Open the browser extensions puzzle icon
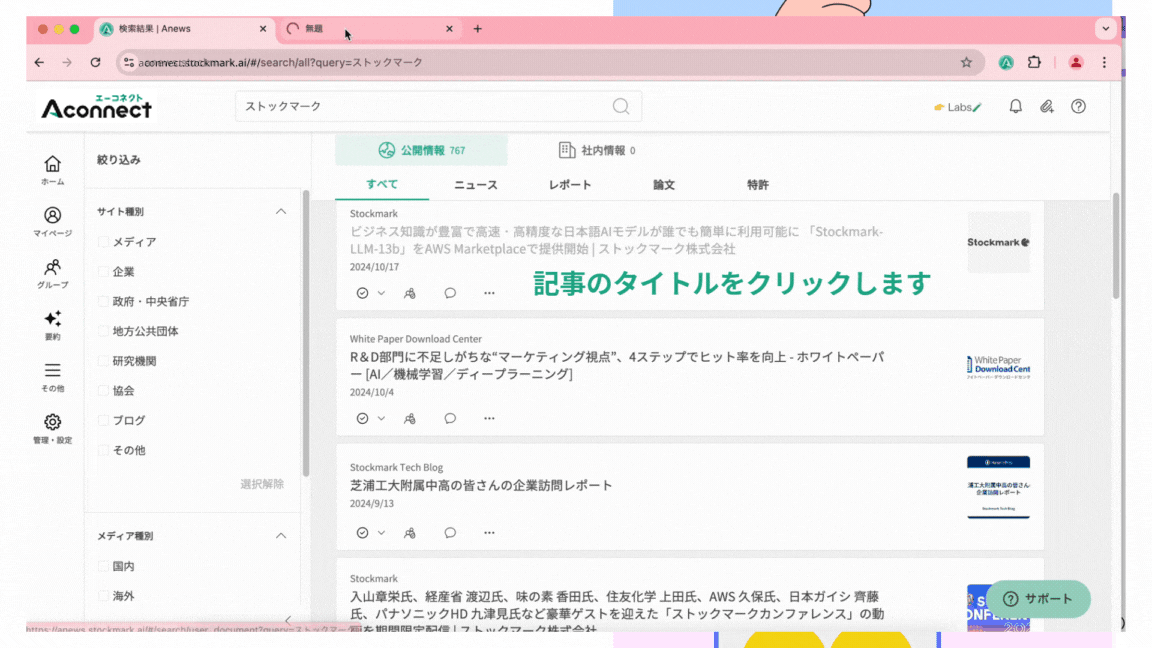1152x648 pixels. pyautogui.click(x=1034, y=62)
